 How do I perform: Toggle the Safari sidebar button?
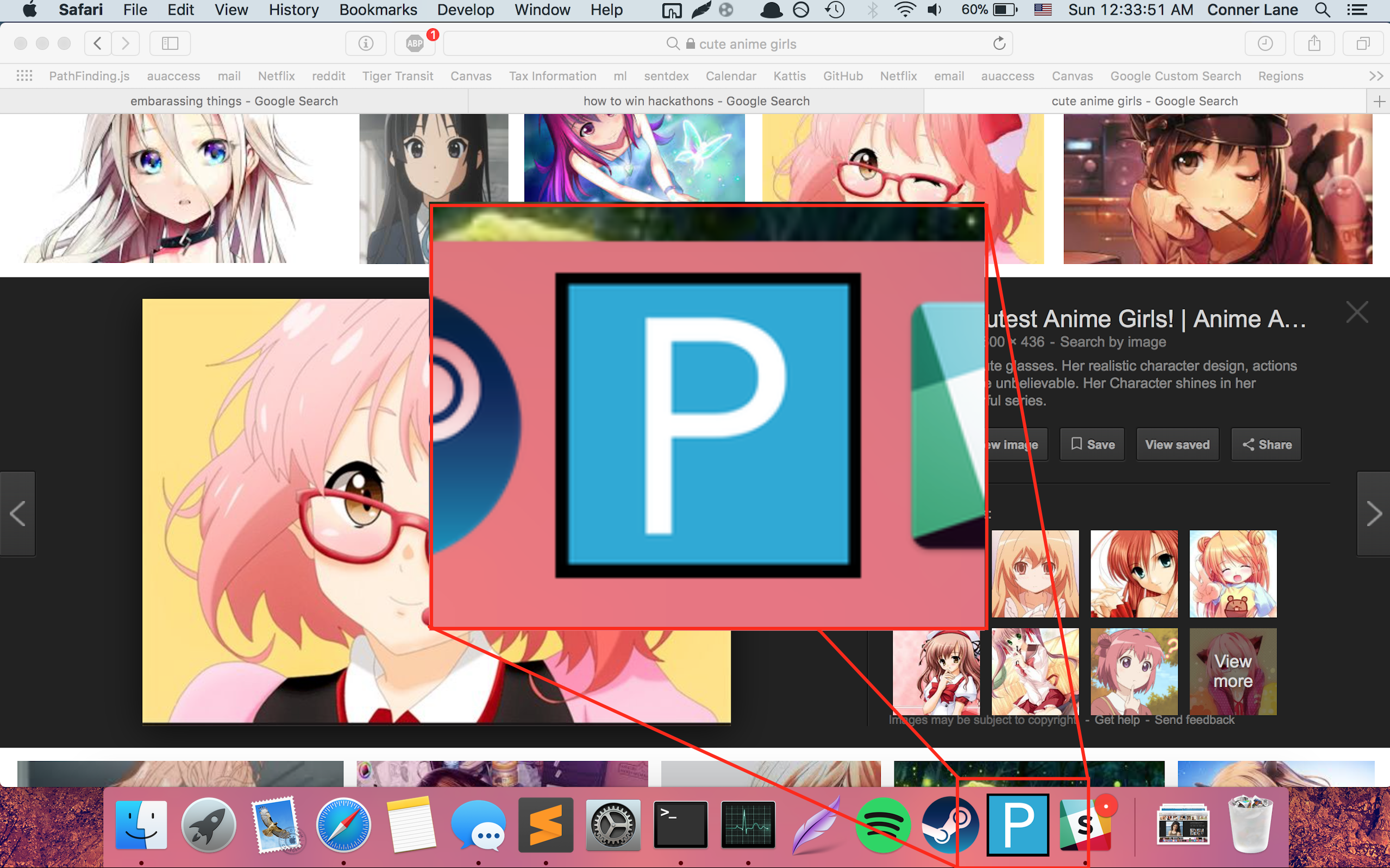pos(170,43)
